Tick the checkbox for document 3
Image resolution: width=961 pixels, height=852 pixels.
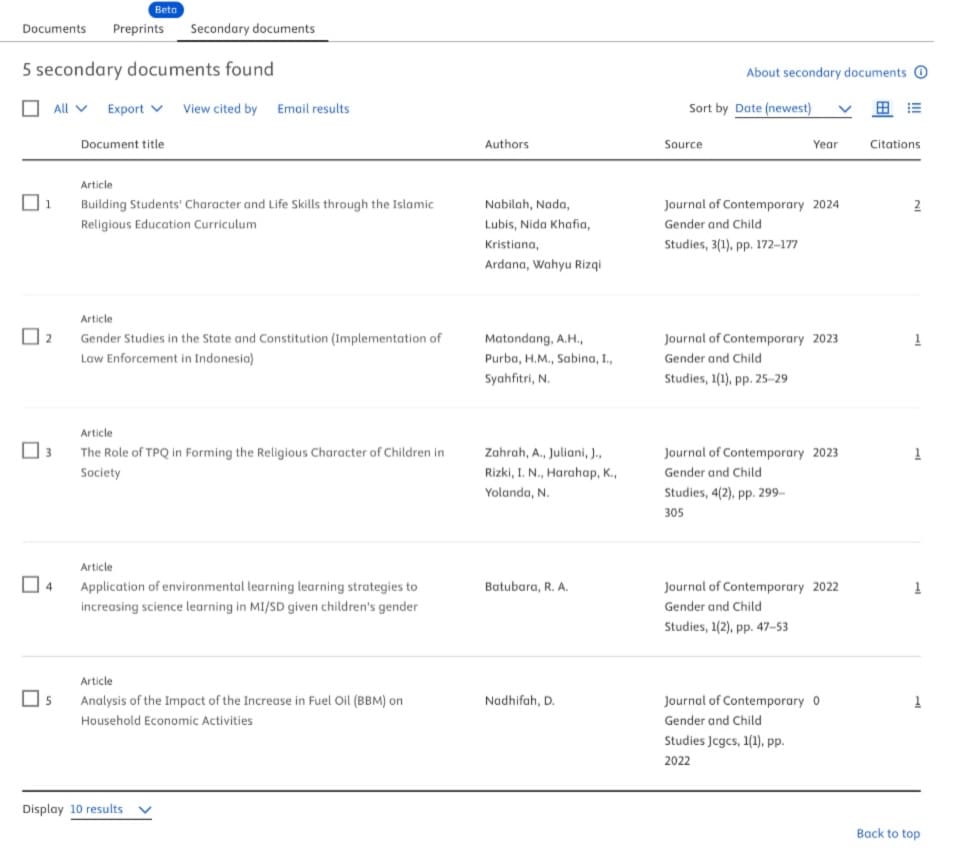31,451
